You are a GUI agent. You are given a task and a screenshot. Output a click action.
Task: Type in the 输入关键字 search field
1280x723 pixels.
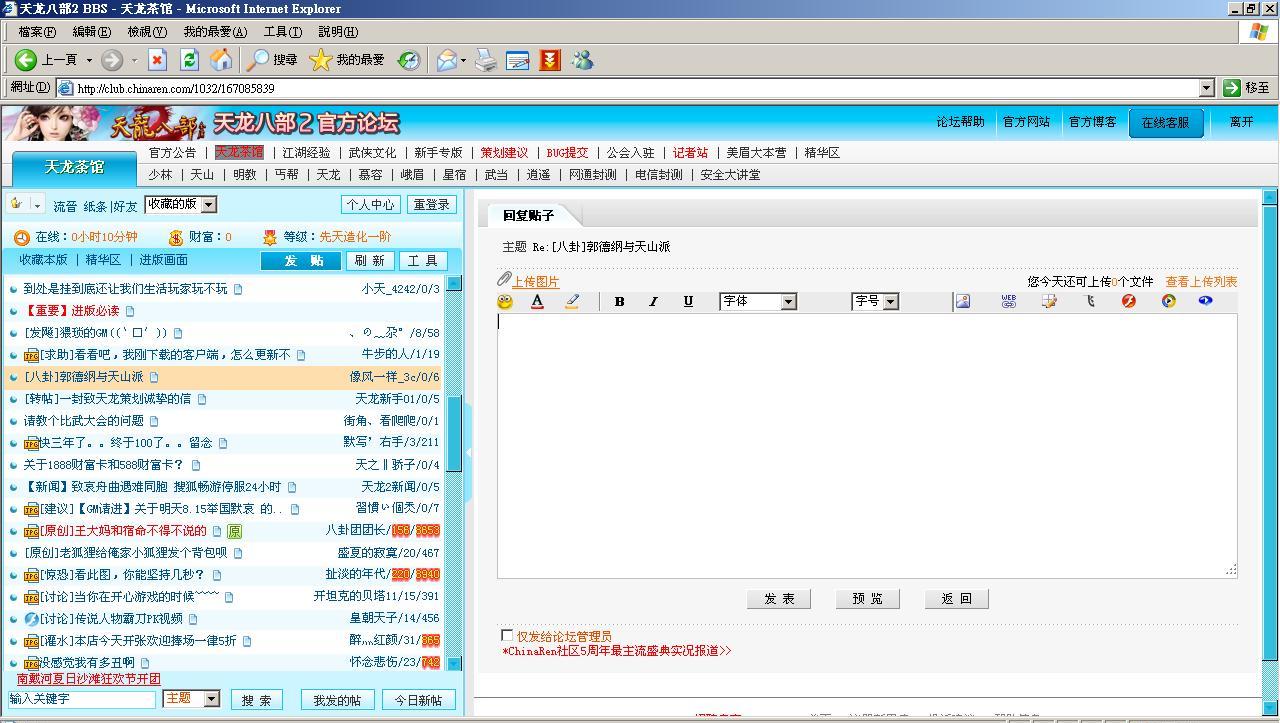click(81, 699)
